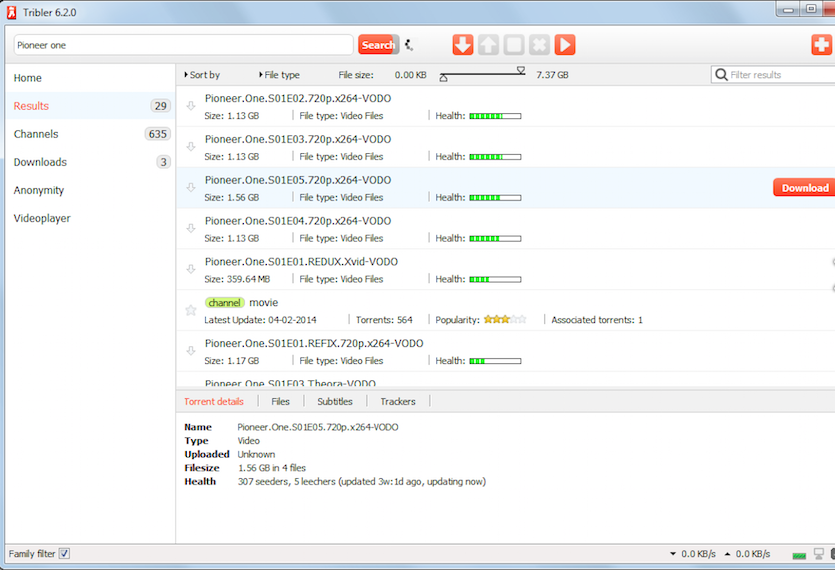Click the red Download button for S01E05

(805, 188)
